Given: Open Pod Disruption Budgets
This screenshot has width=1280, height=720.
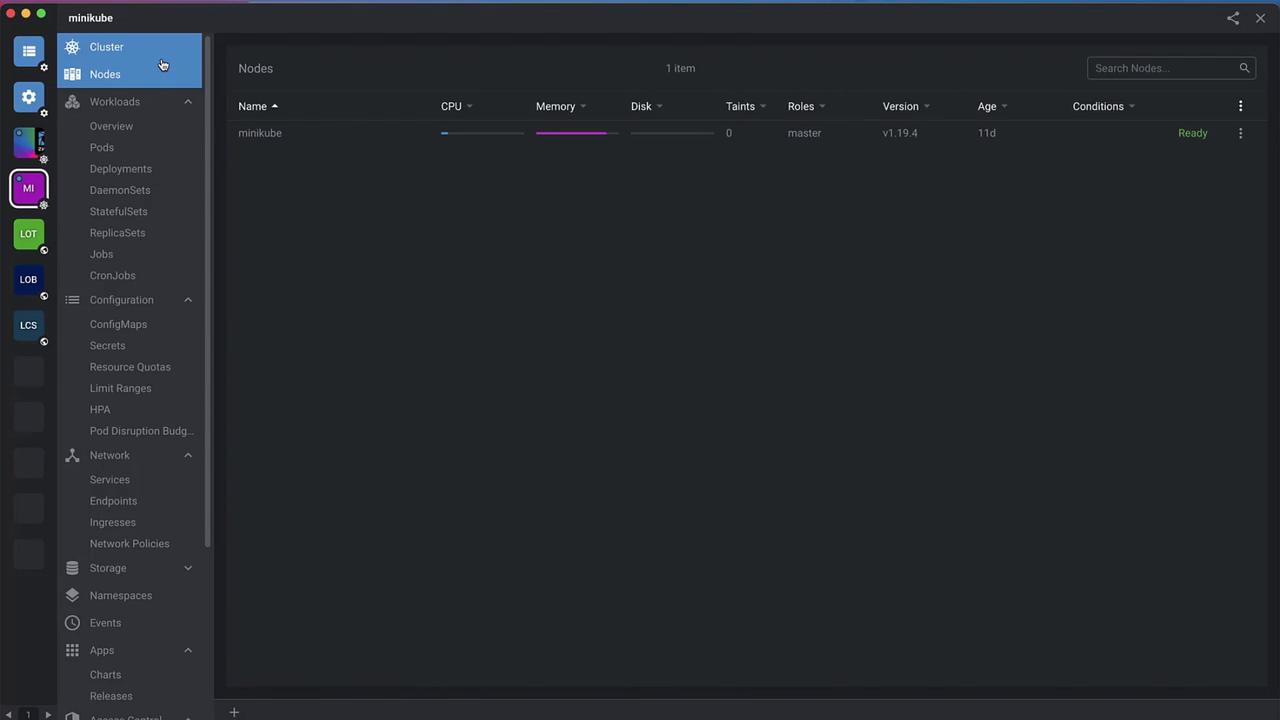Looking at the screenshot, I should click(x=142, y=431).
